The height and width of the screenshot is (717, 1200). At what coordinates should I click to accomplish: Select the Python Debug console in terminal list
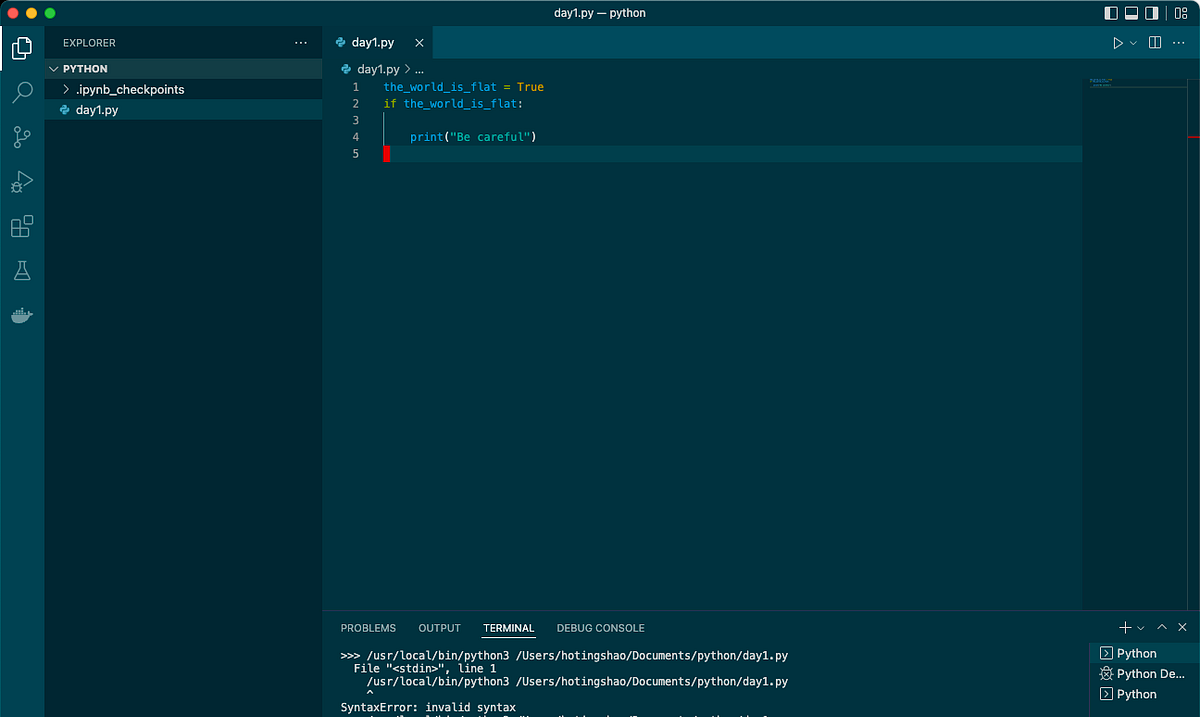pyautogui.click(x=1143, y=673)
